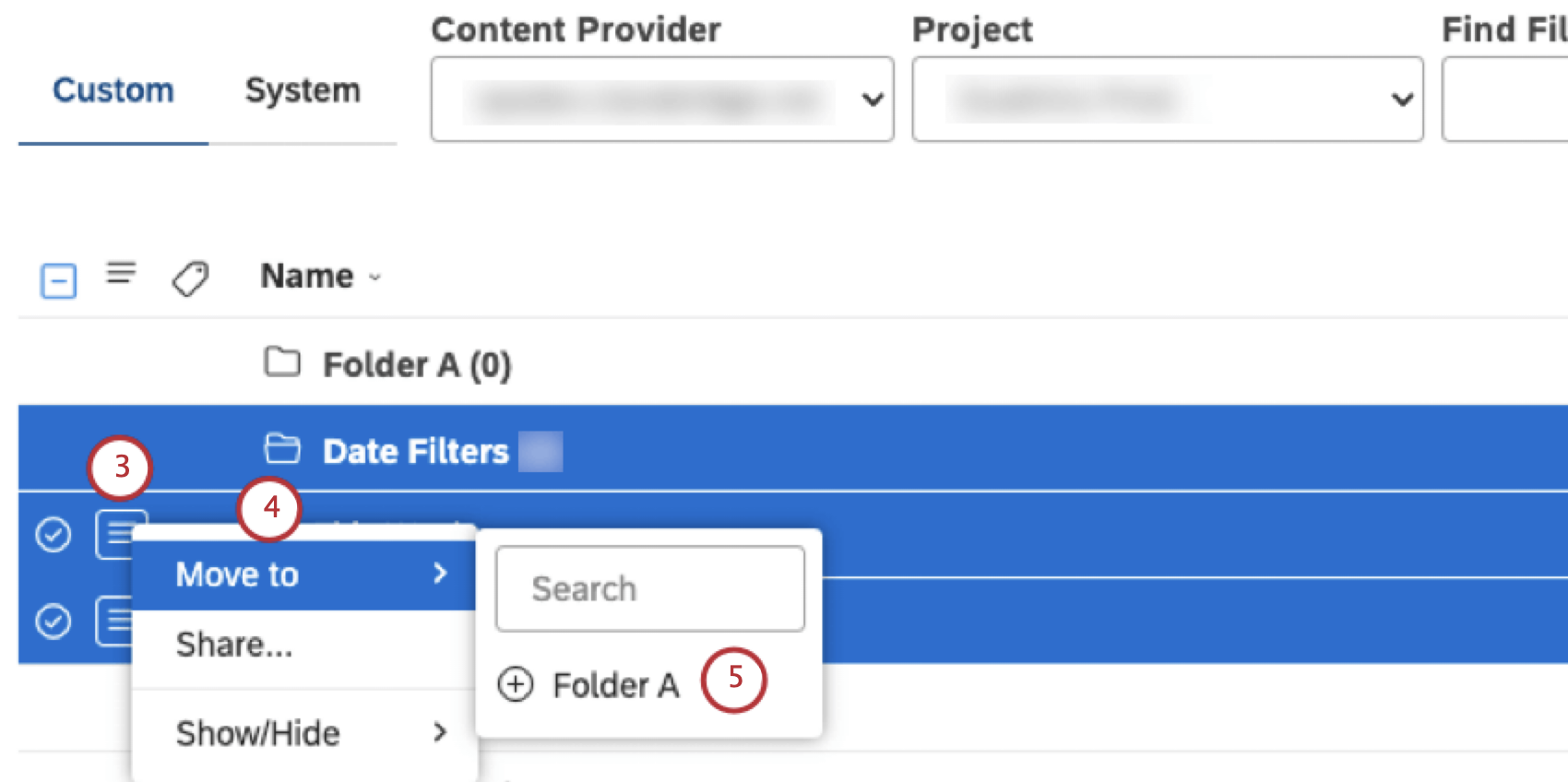Select Share from the context menu
Viewport: 1568px width, 782px height.
pyautogui.click(x=234, y=644)
